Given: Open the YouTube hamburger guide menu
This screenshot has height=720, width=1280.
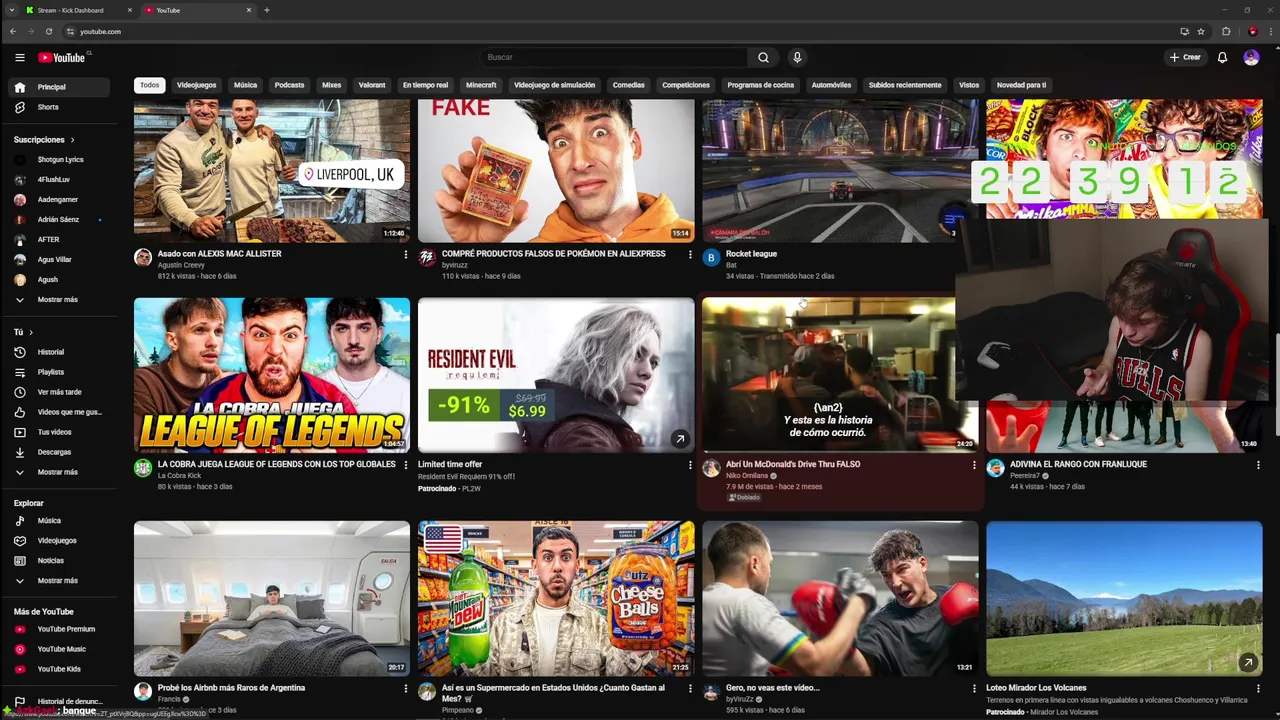Looking at the screenshot, I should coord(20,57).
